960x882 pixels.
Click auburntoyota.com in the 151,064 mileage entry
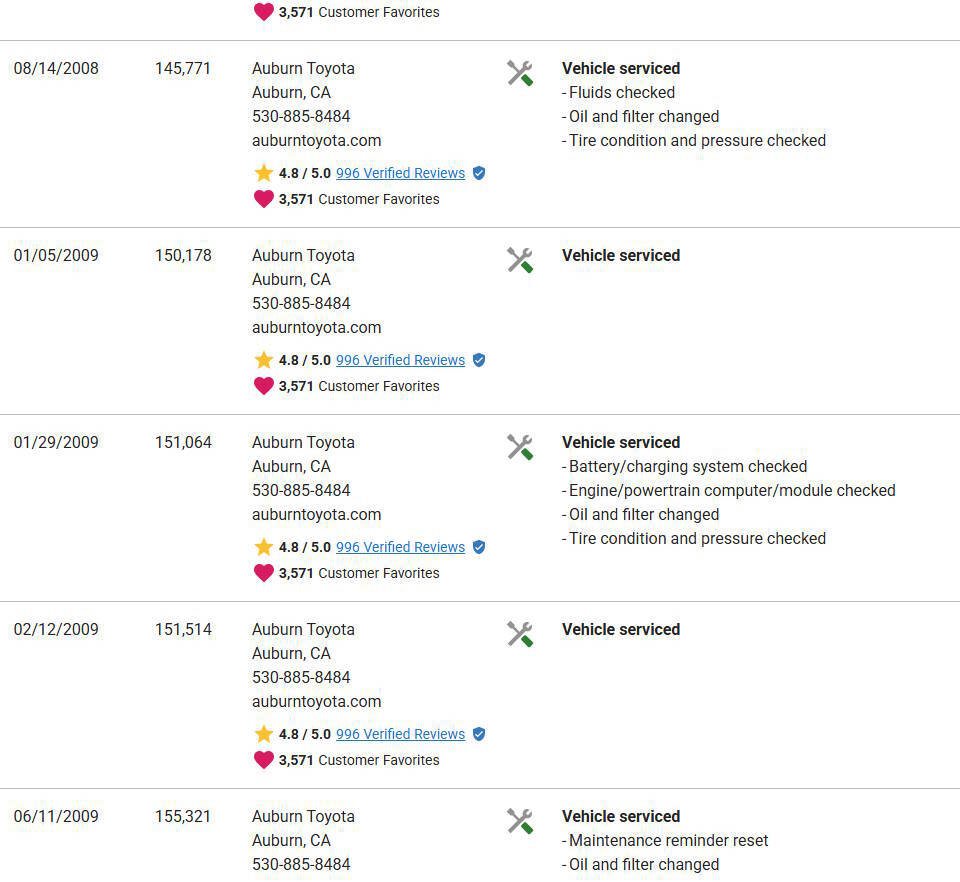click(317, 515)
